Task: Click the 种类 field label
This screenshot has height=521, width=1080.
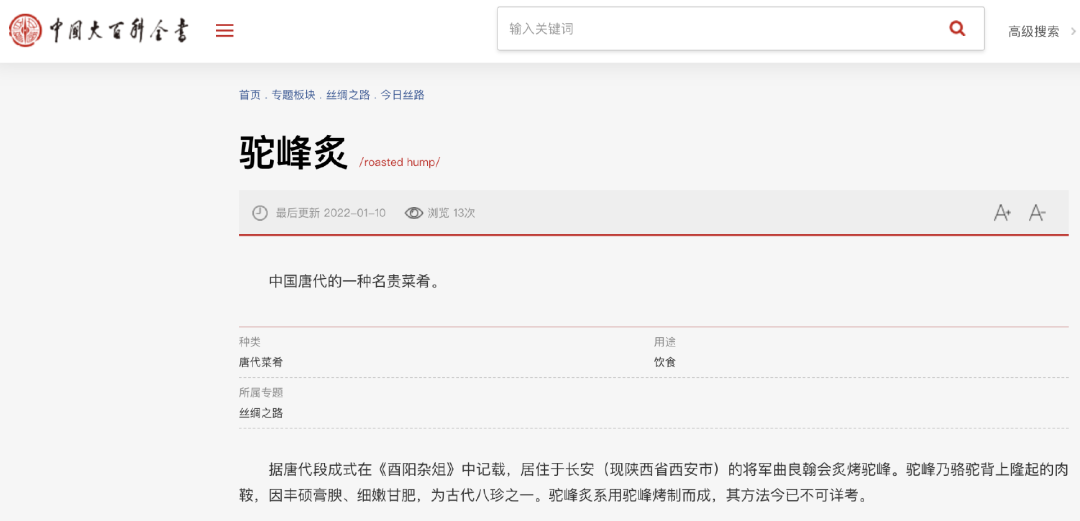Action: coord(250,342)
